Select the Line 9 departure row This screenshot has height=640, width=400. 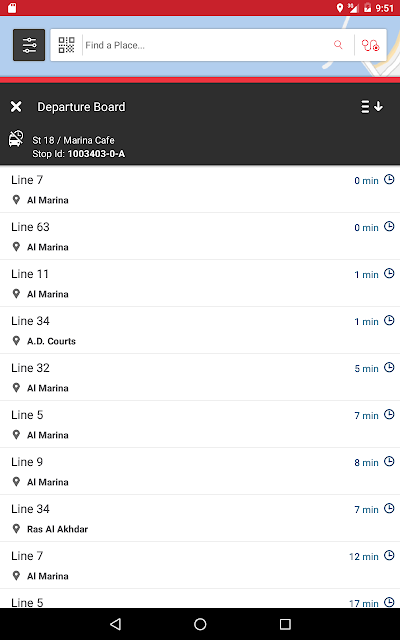pyautogui.click(x=200, y=471)
